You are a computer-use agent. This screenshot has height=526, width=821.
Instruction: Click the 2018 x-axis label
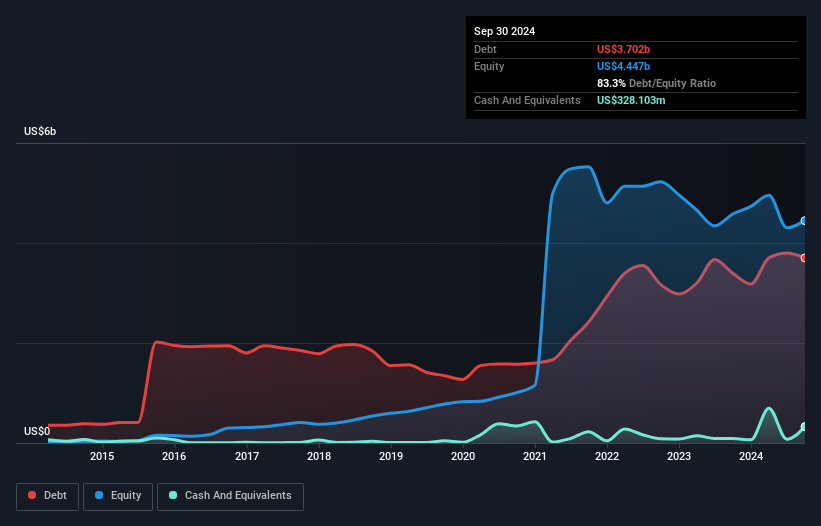(x=319, y=456)
